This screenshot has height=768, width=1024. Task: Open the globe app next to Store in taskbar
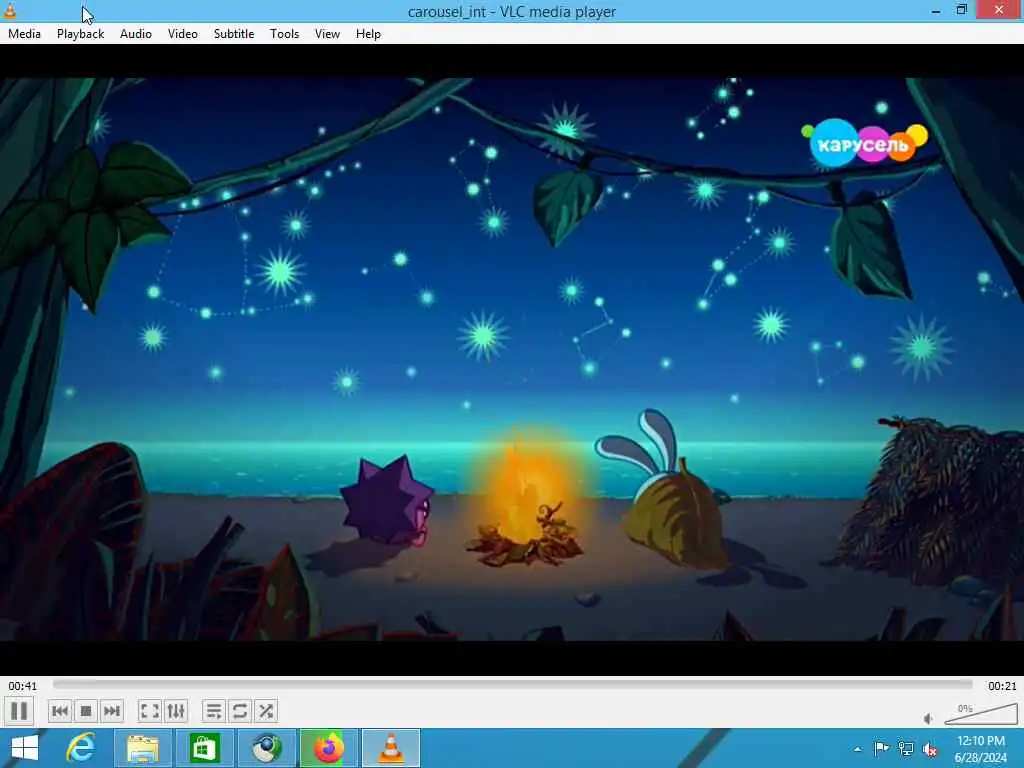266,748
